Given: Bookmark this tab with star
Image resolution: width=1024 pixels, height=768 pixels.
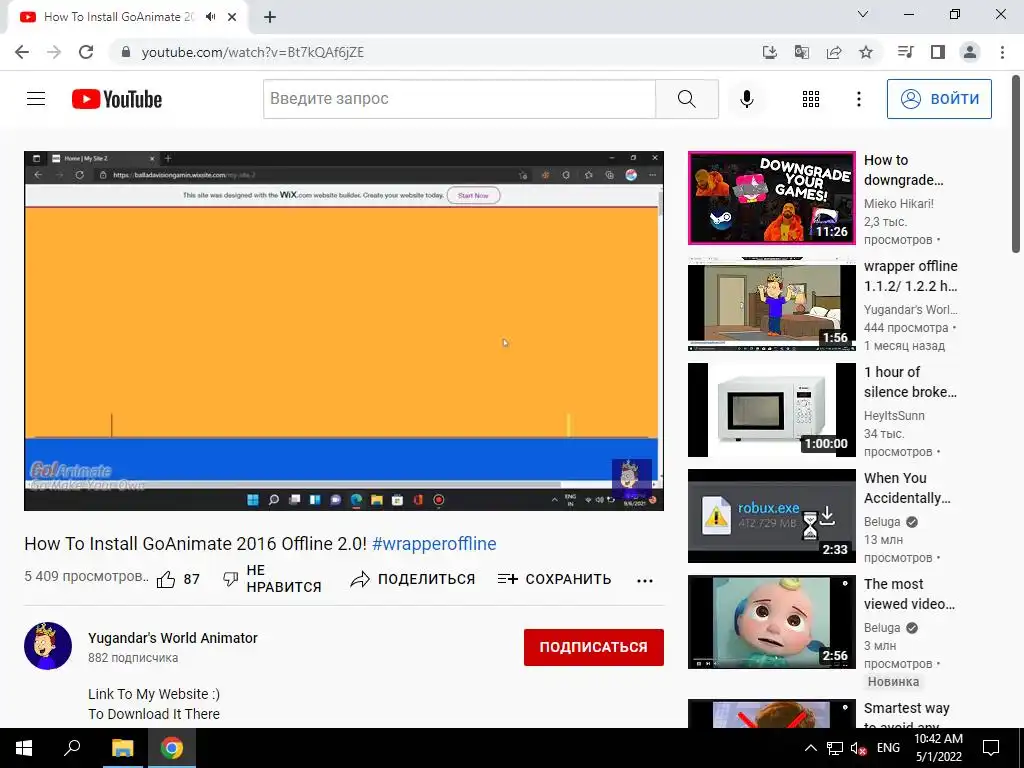Looking at the screenshot, I should (x=866, y=52).
